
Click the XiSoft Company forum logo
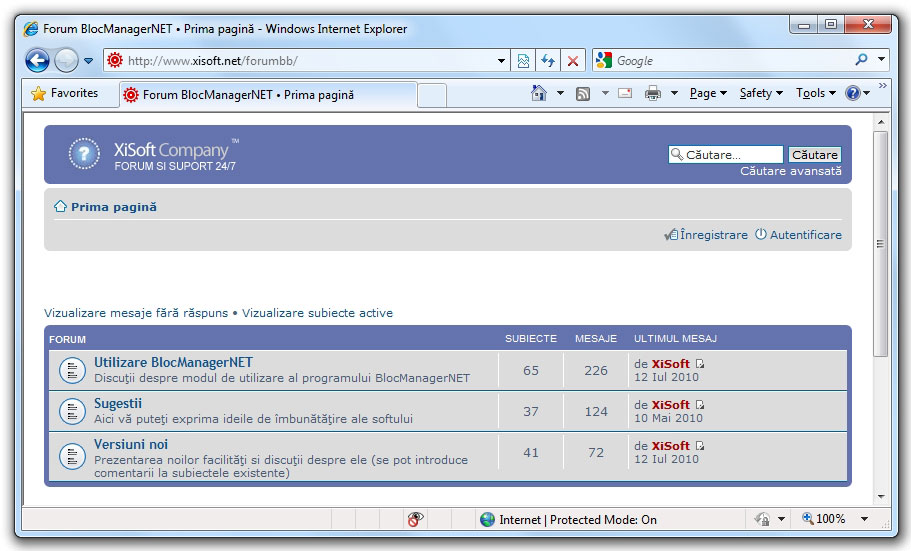pyautogui.click(x=153, y=154)
